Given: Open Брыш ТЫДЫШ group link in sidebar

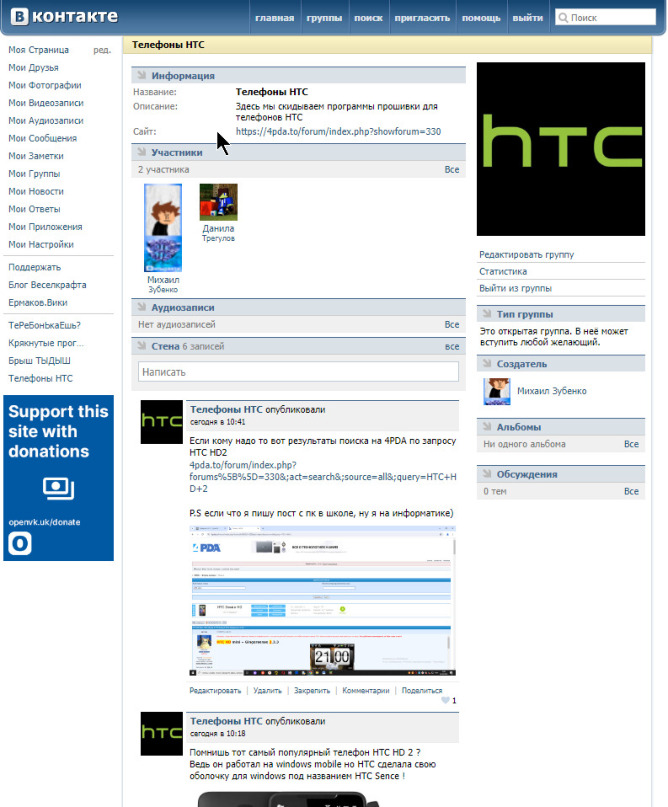Looking at the screenshot, I should tap(40, 361).
